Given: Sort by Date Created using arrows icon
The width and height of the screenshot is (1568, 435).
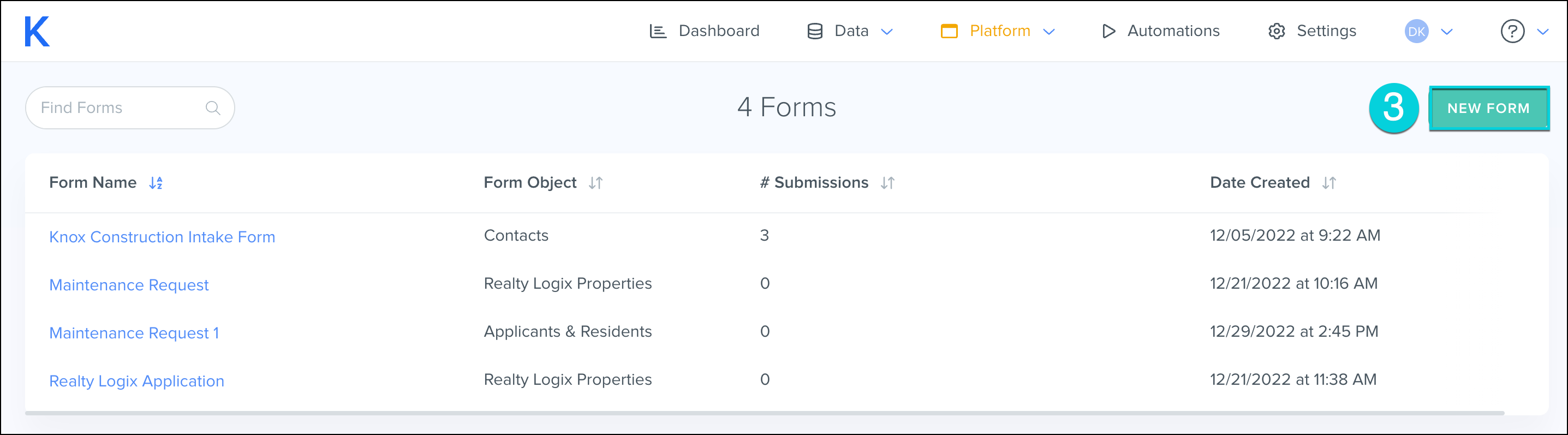Looking at the screenshot, I should tap(1329, 182).
